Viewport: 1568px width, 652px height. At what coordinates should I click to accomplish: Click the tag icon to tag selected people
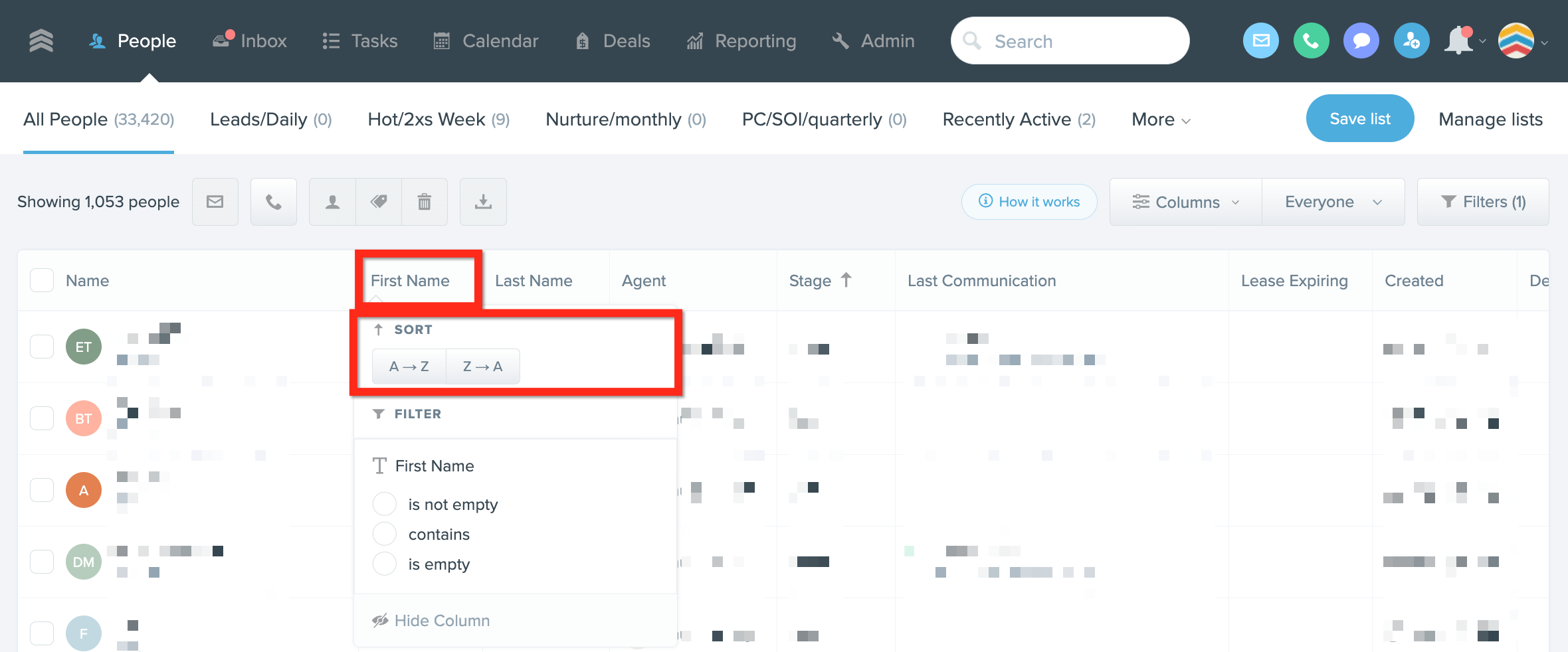(x=379, y=201)
